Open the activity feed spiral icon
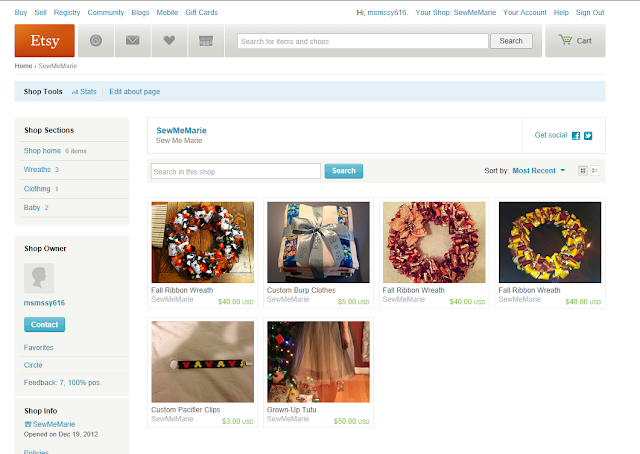The image size is (640, 454). pyautogui.click(x=96, y=40)
